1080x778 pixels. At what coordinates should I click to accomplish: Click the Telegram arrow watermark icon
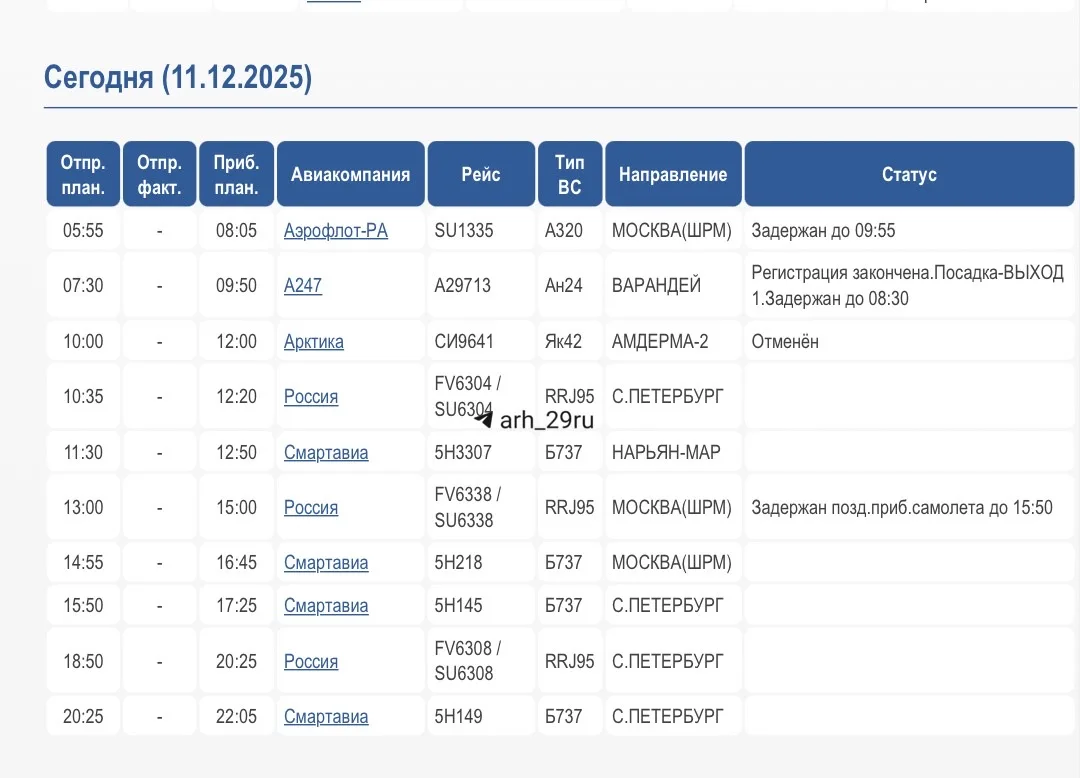pos(484,420)
